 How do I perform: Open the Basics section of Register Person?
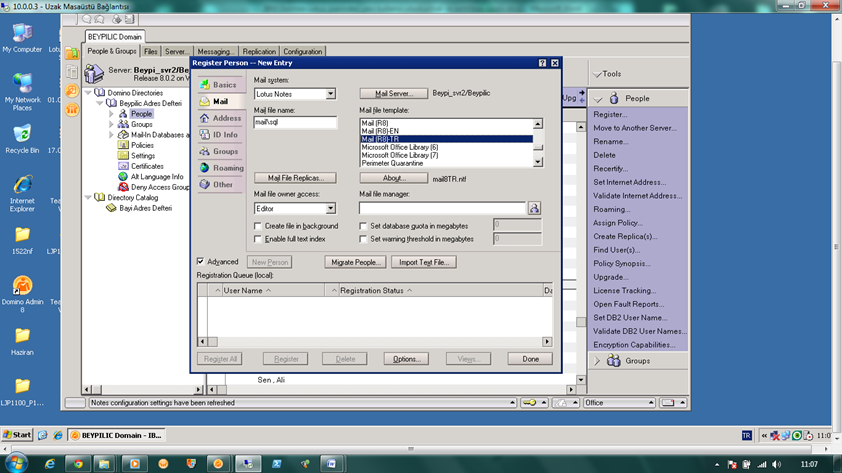(x=221, y=85)
